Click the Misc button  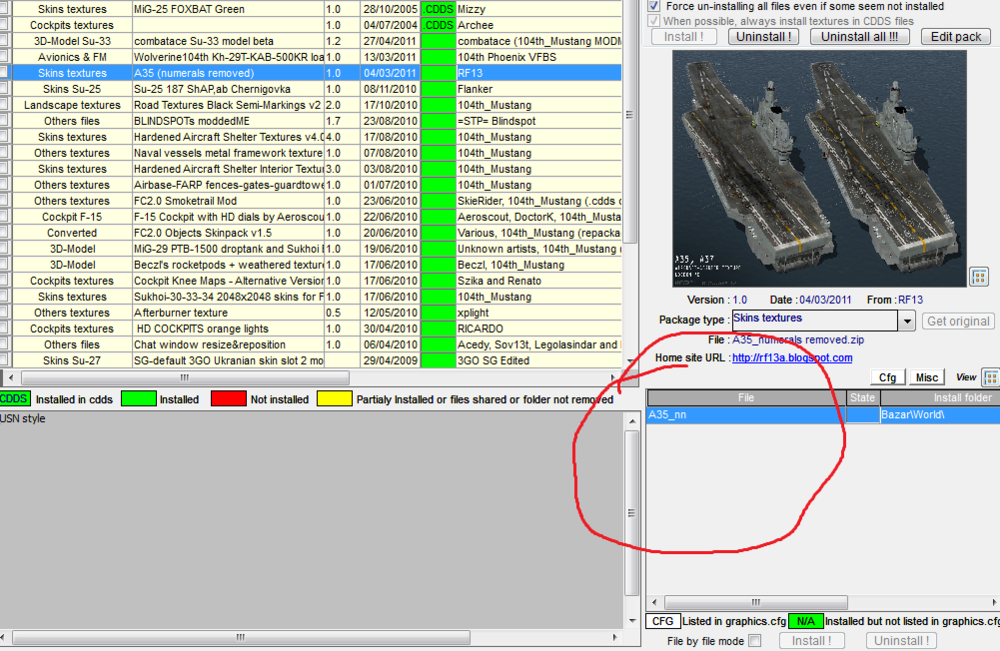927,377
